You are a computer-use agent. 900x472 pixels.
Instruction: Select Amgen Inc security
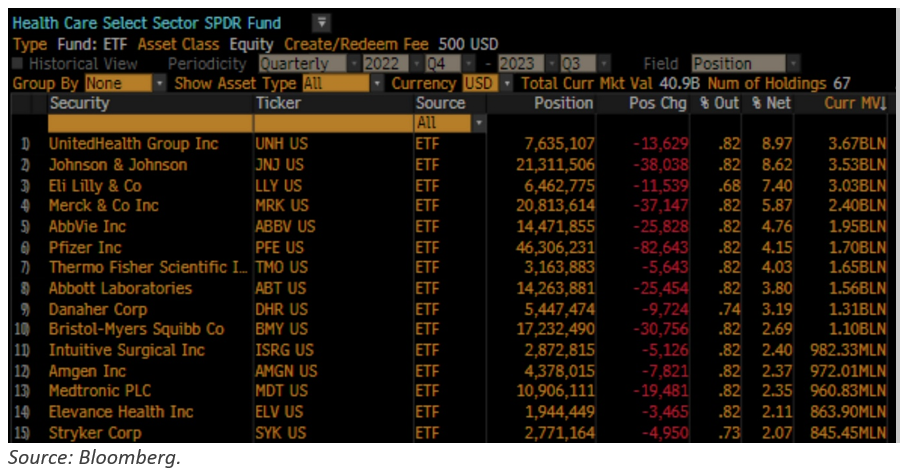pyautogui.click(x=87, y=371)
